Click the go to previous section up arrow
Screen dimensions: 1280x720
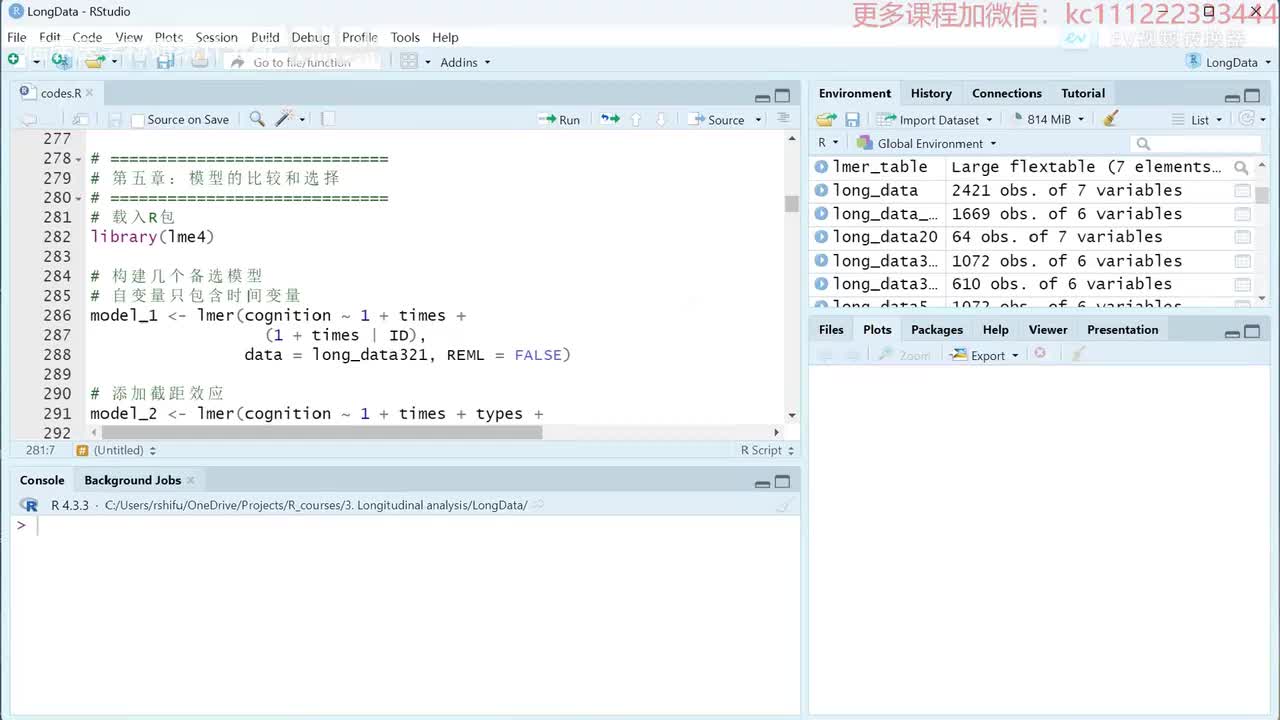[635, 119]
